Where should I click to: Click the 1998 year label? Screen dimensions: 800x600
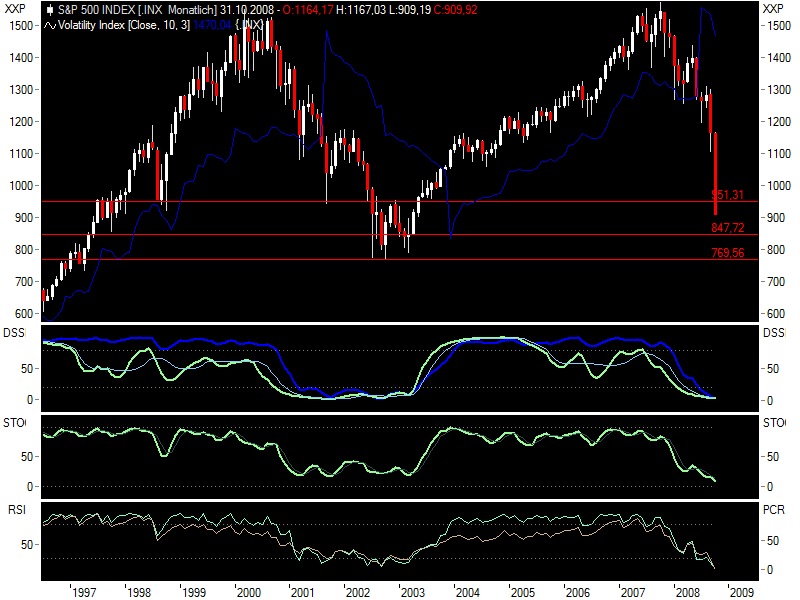tap(139, 592)
